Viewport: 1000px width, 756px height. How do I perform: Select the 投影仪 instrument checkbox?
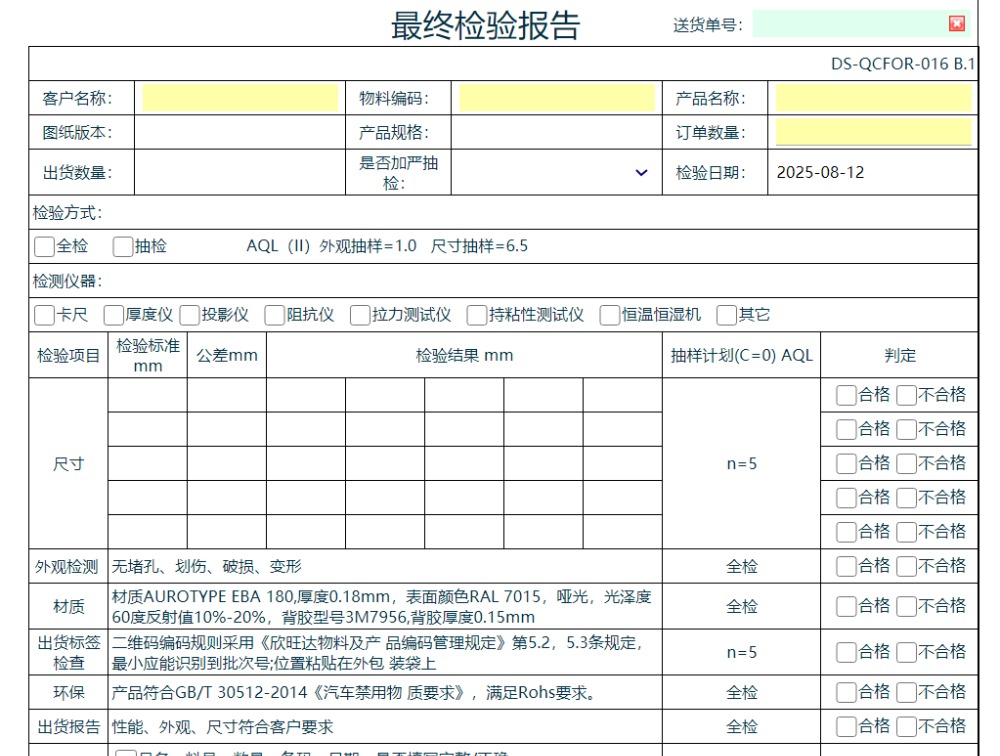pos(190,315)
